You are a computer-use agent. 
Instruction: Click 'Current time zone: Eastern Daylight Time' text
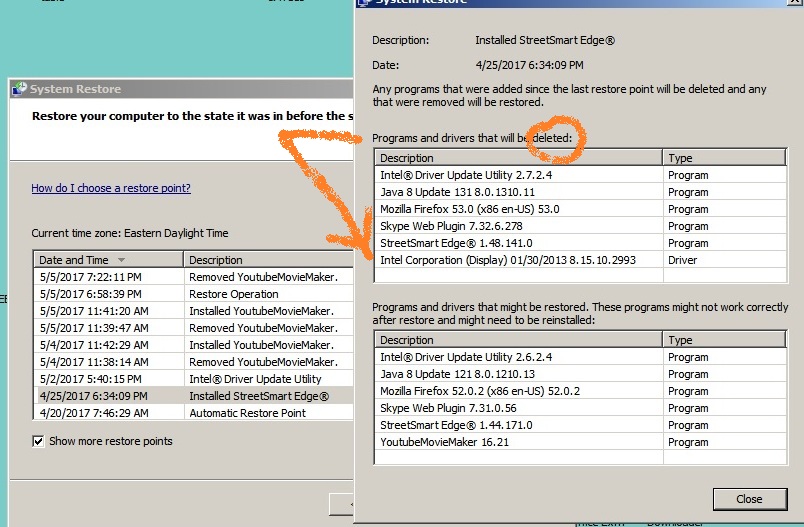tap(130, 233)
